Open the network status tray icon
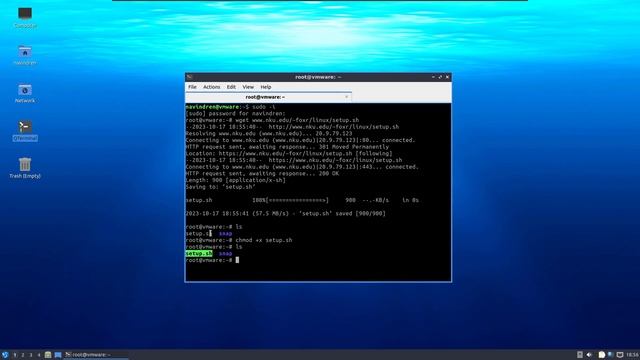Image resolution: width=640 pixels, height=360 pixels. pyautogui.click(x=611, y=355)
